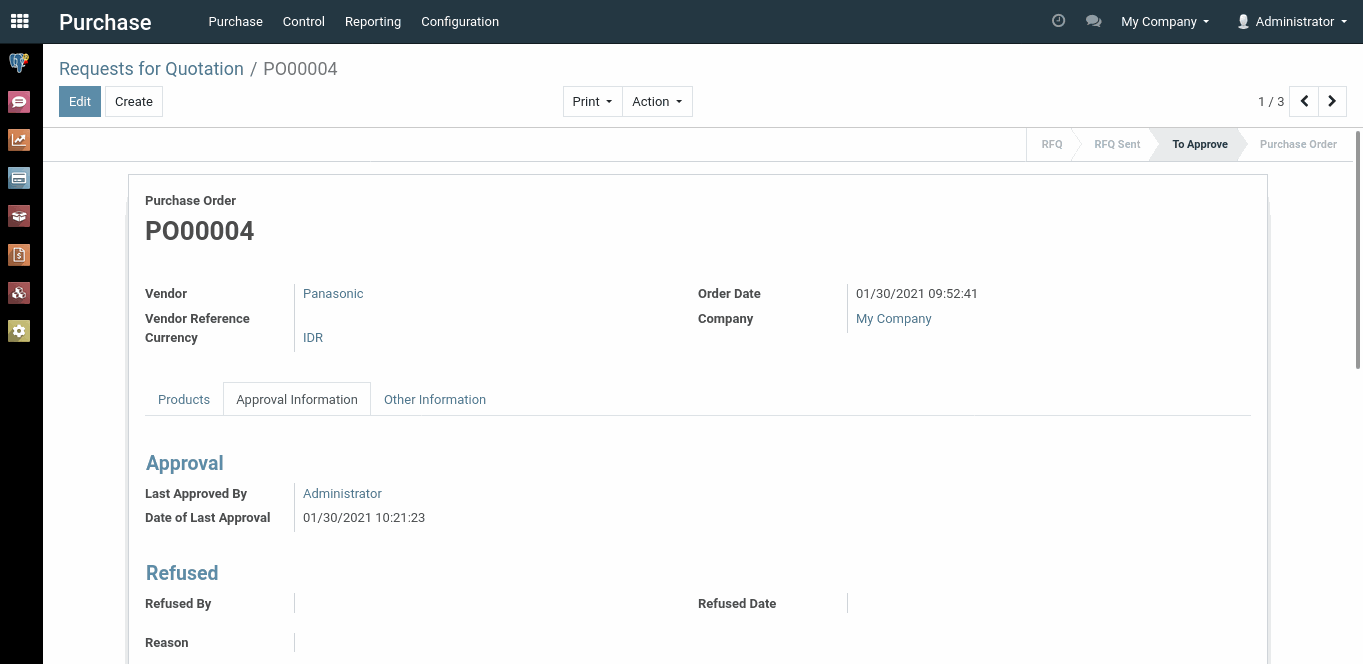Open the Settings gear icon in sidebar
The image size is (1363, 664).
[19, 331]
